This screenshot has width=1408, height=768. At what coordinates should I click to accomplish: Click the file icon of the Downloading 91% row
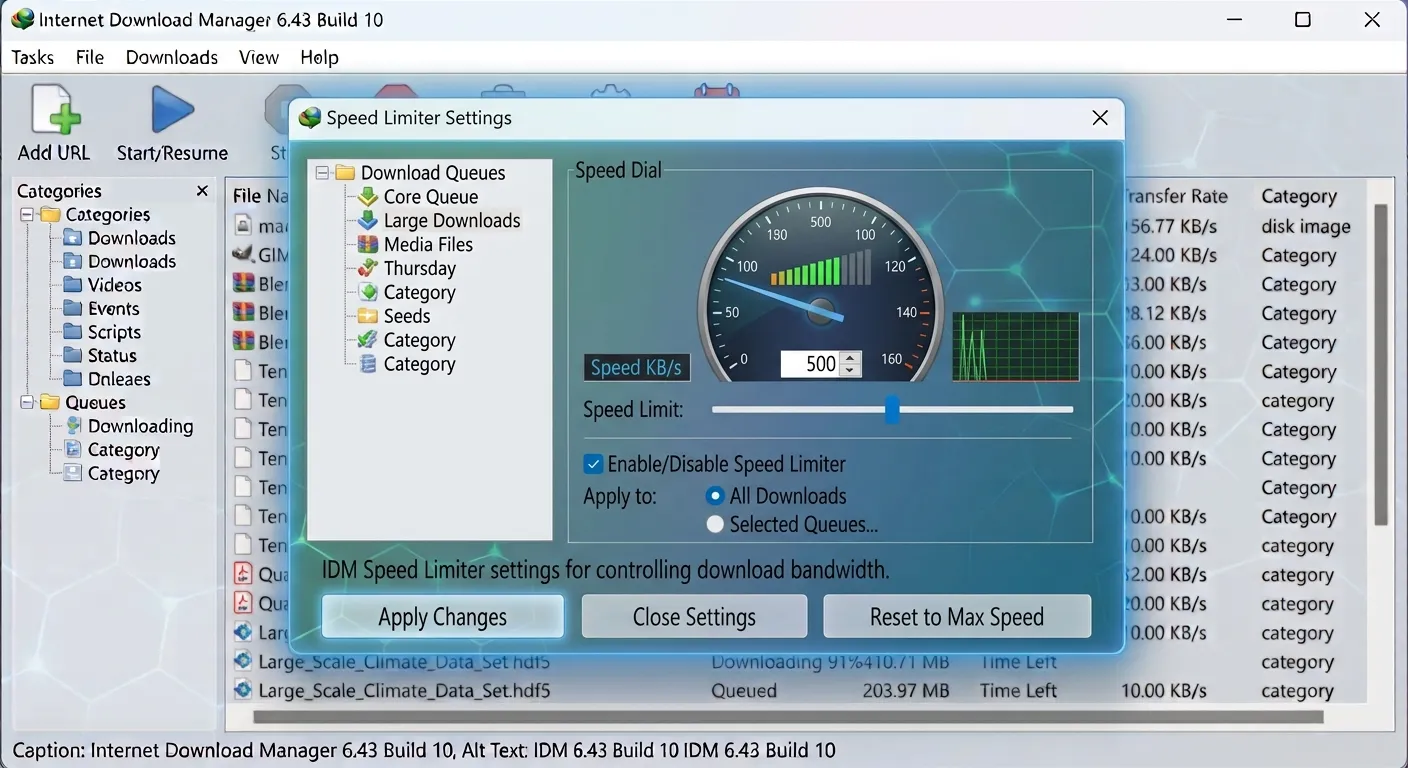(242, 661)
